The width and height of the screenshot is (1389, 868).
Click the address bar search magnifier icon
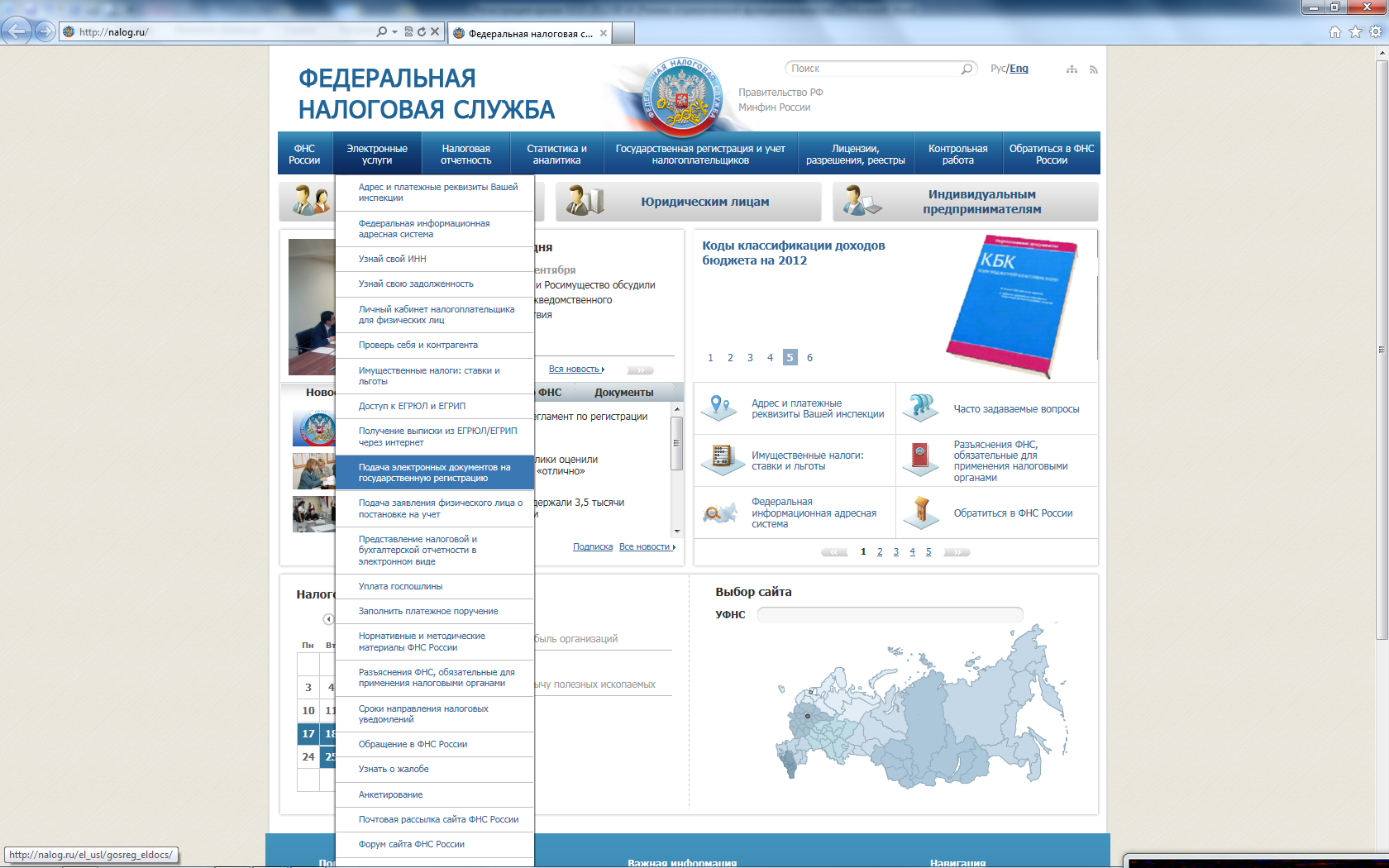(x=381, y=31)
